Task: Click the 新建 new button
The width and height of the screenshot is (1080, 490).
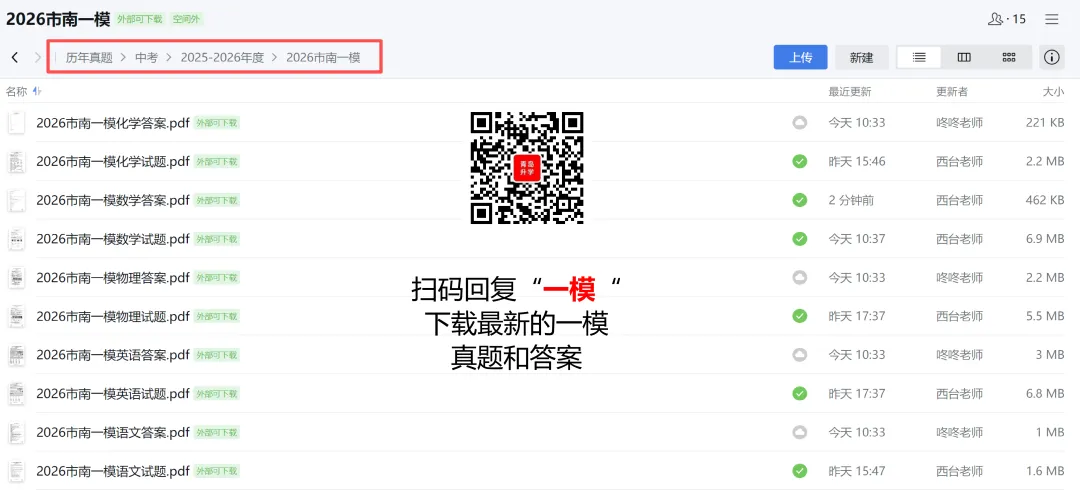Action: click(x=862, y=57)
